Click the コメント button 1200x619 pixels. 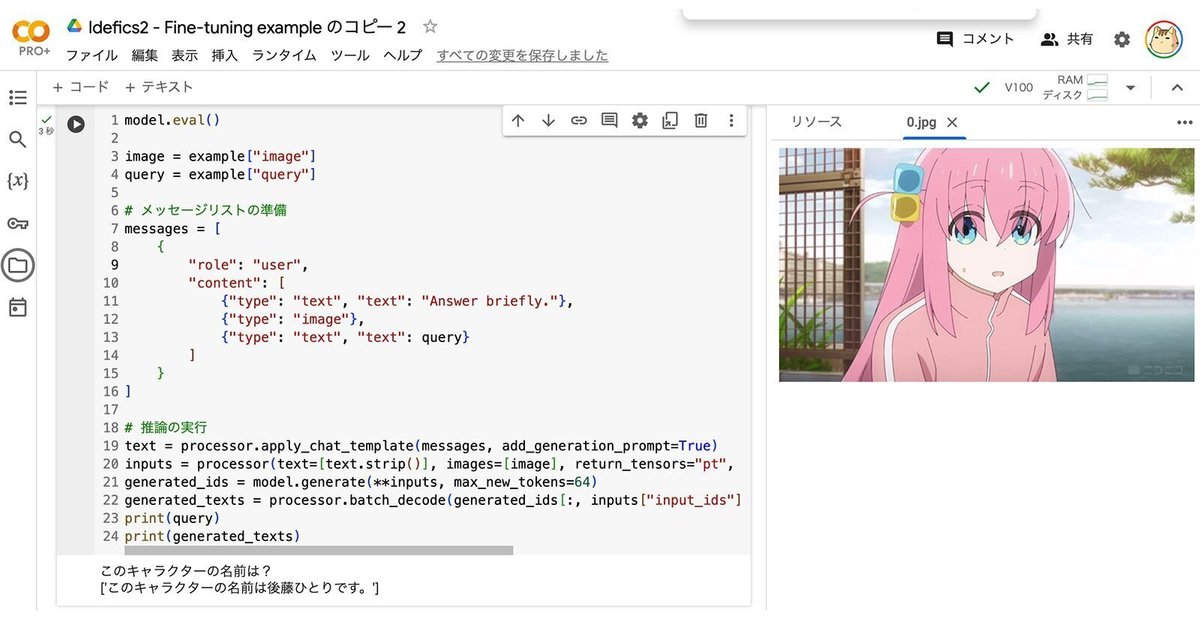[975, 39]
